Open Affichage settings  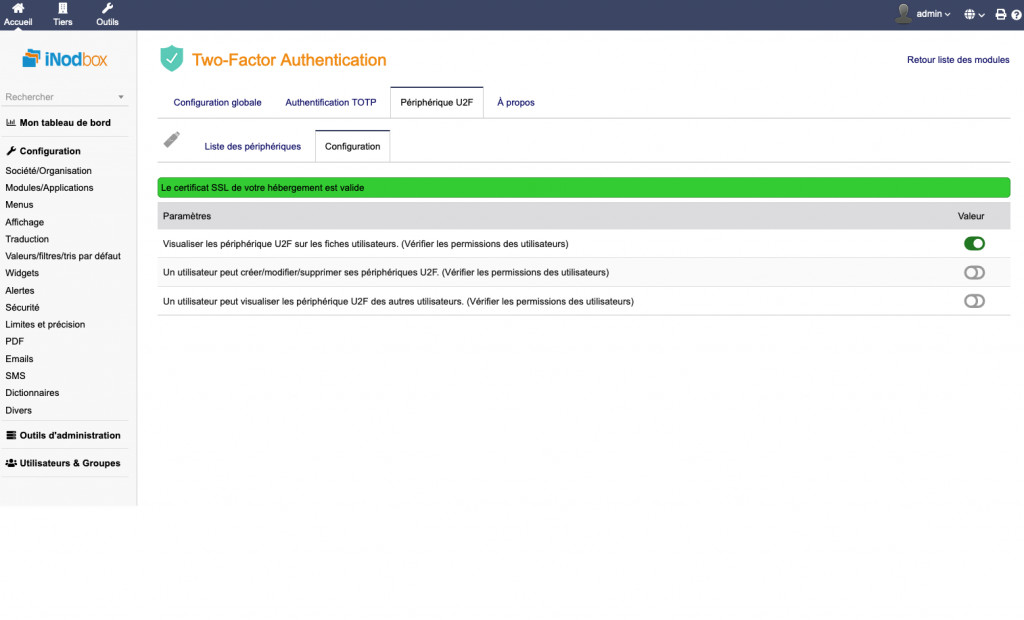tap(24, 222)
